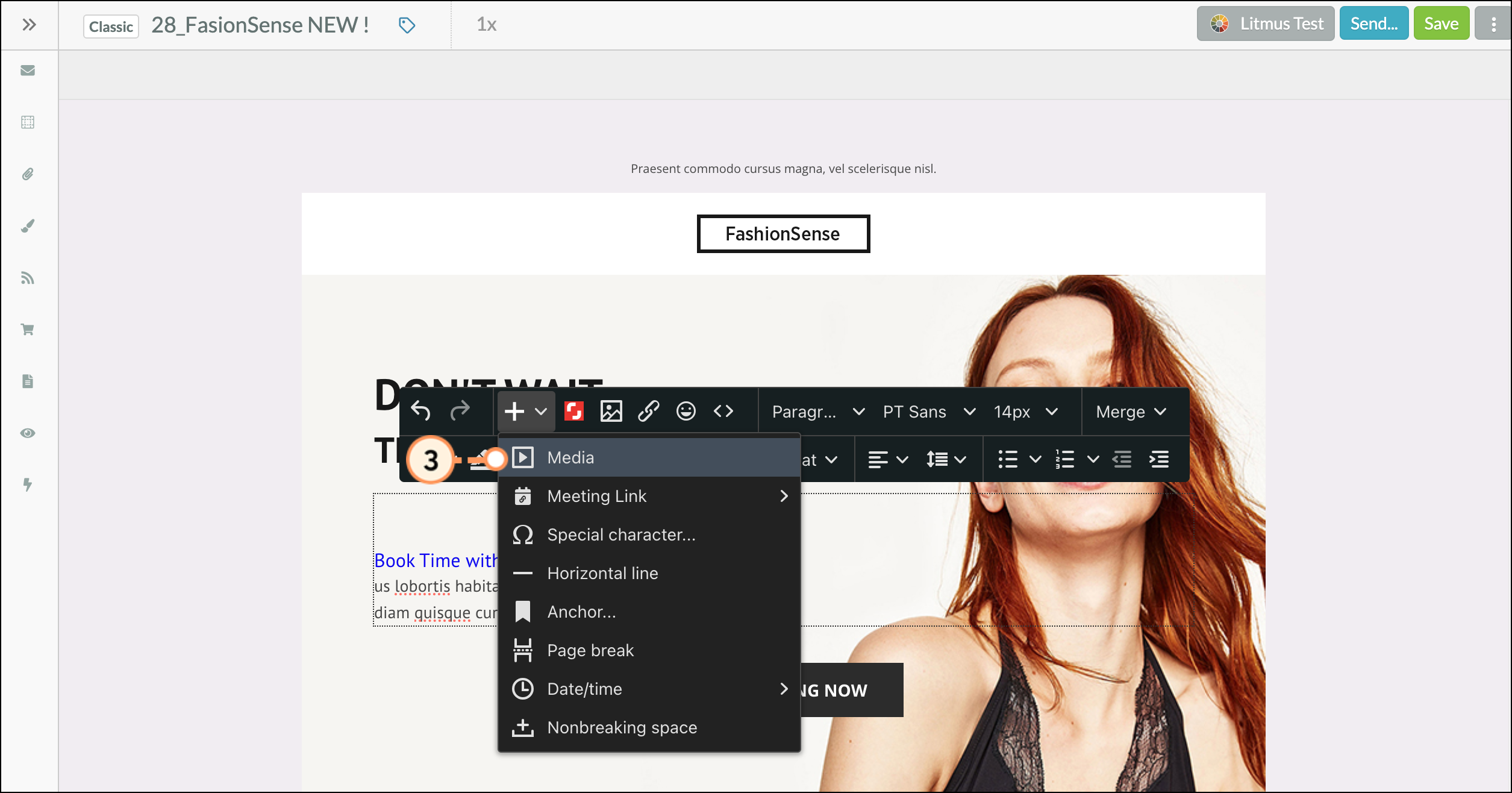Open the document icon in sidebar

(x=28, y=381)
